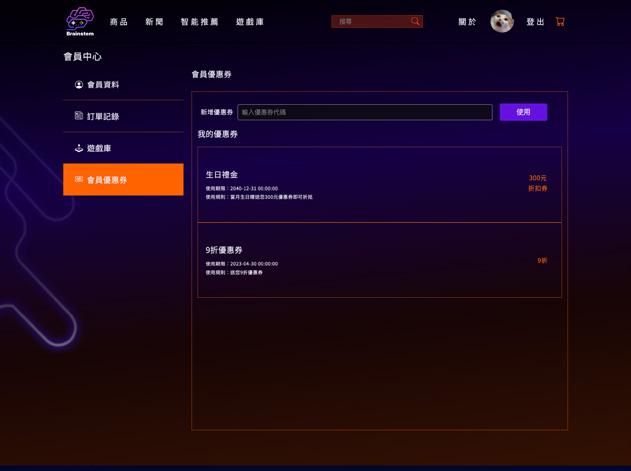Focus the coupon code input field
Screen dimensions: 631x471
click(x=365, y=112)
